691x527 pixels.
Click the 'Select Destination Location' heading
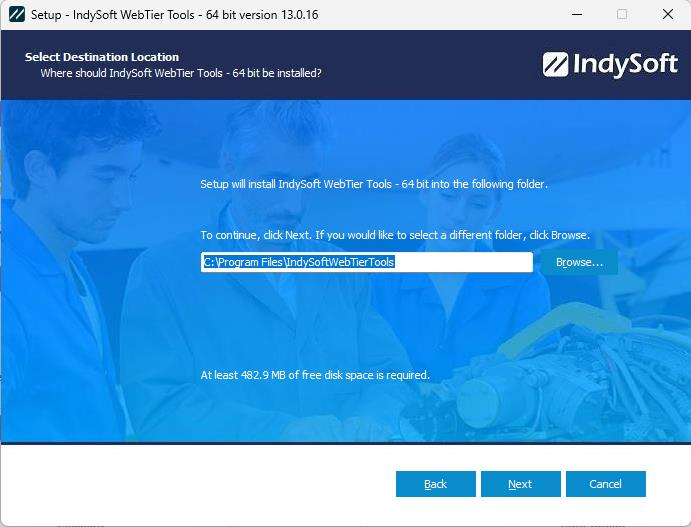pos(102,57)
